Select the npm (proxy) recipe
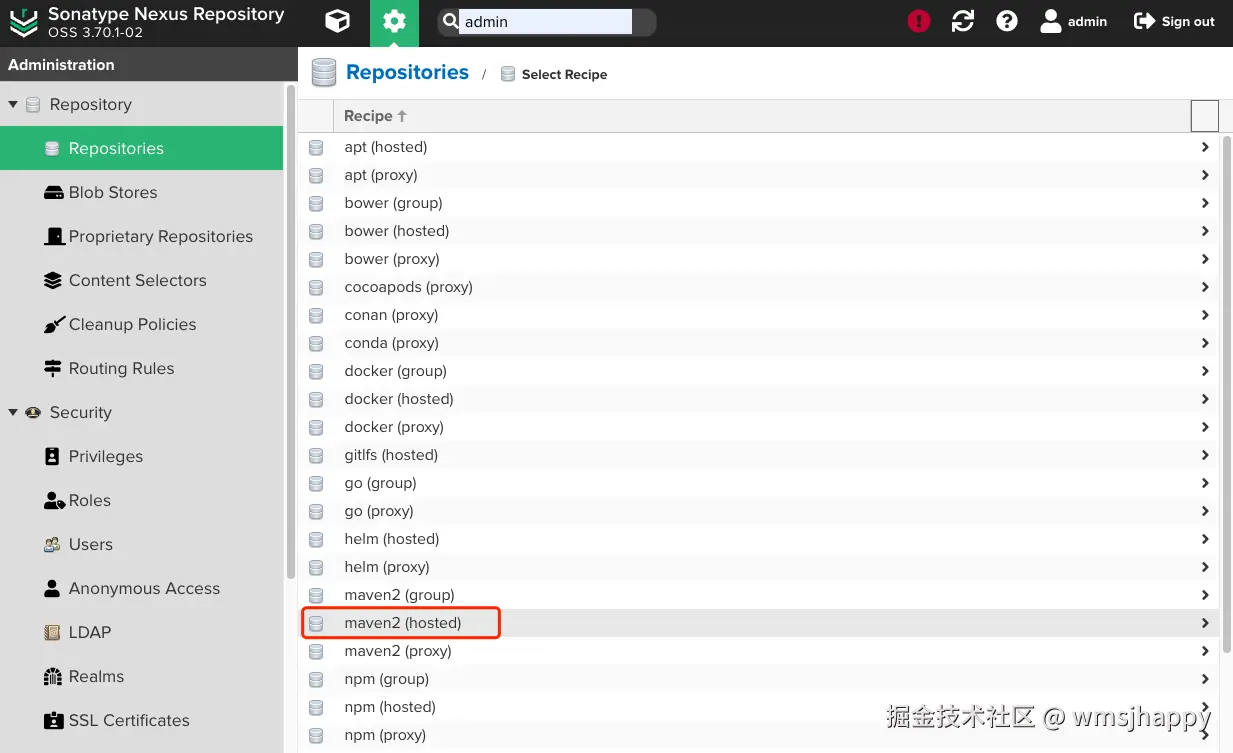 [759, 735]
